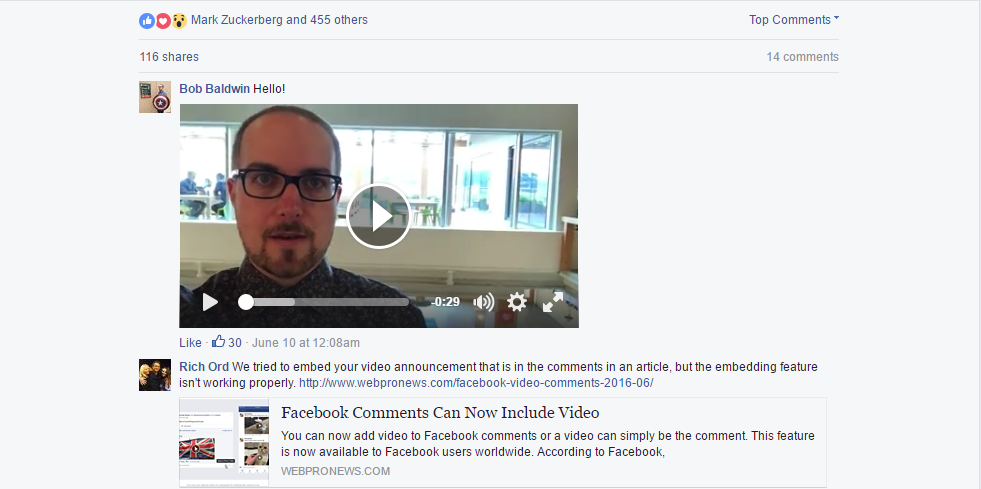This screenshot has width=981, height=489.
Task: Play video using center play button
Action: (x=379, y=216)
